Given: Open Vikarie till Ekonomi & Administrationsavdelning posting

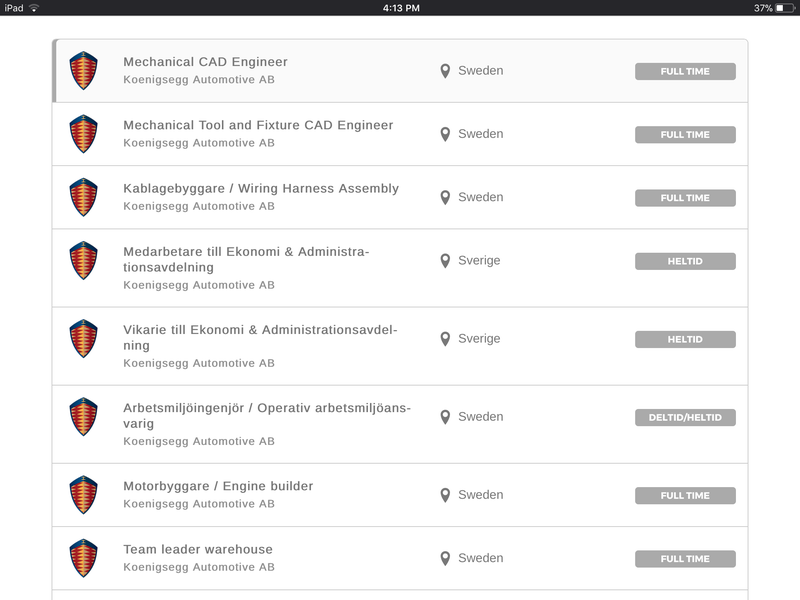Looking at the screenshot, I should [x=400, y=346].
